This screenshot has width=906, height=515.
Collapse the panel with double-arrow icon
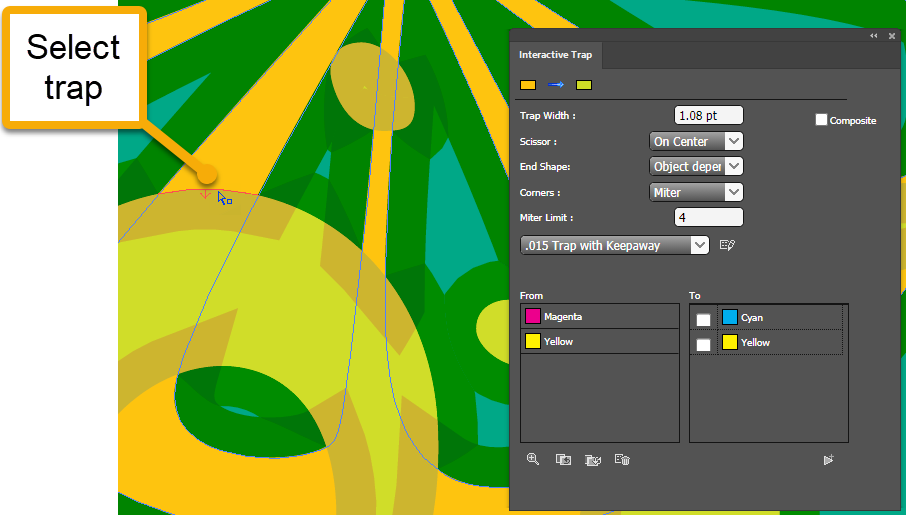point(874,36)
